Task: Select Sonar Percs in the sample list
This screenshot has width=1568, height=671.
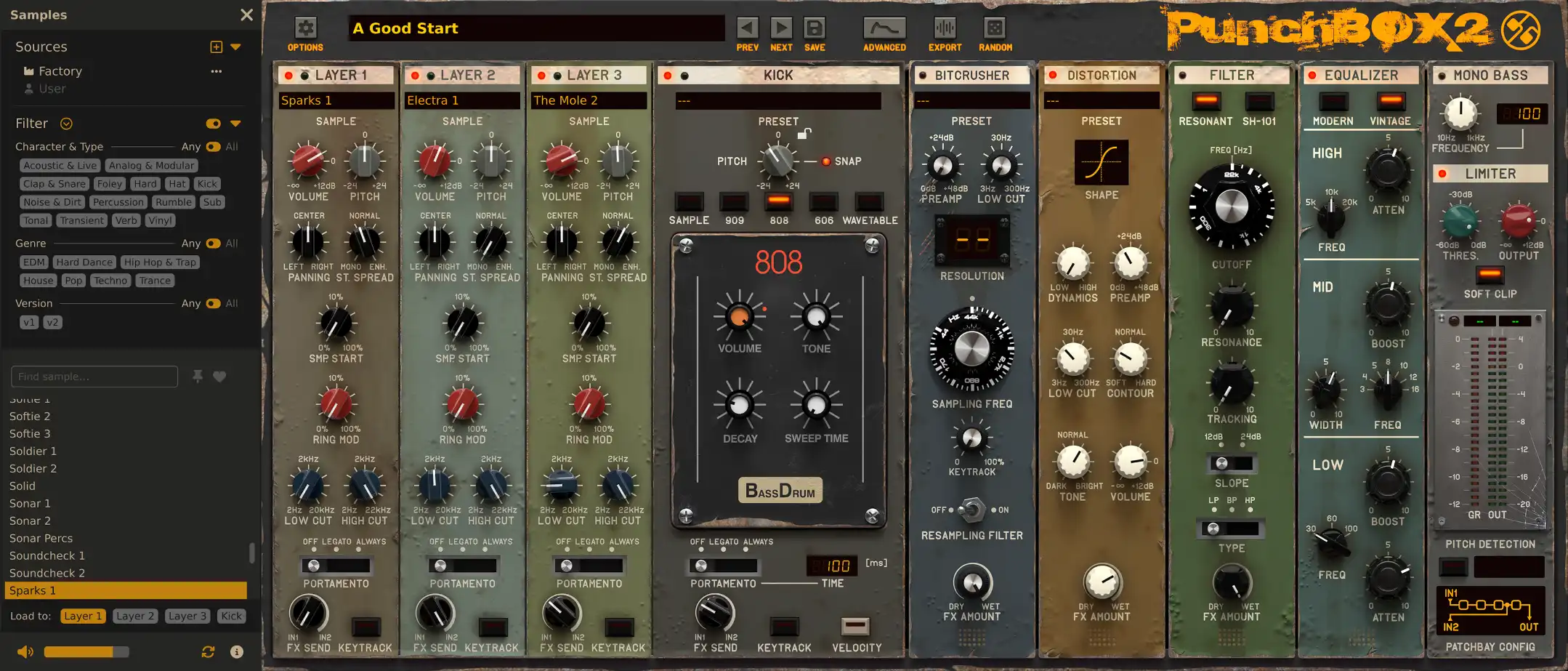Action: point(126,538)
